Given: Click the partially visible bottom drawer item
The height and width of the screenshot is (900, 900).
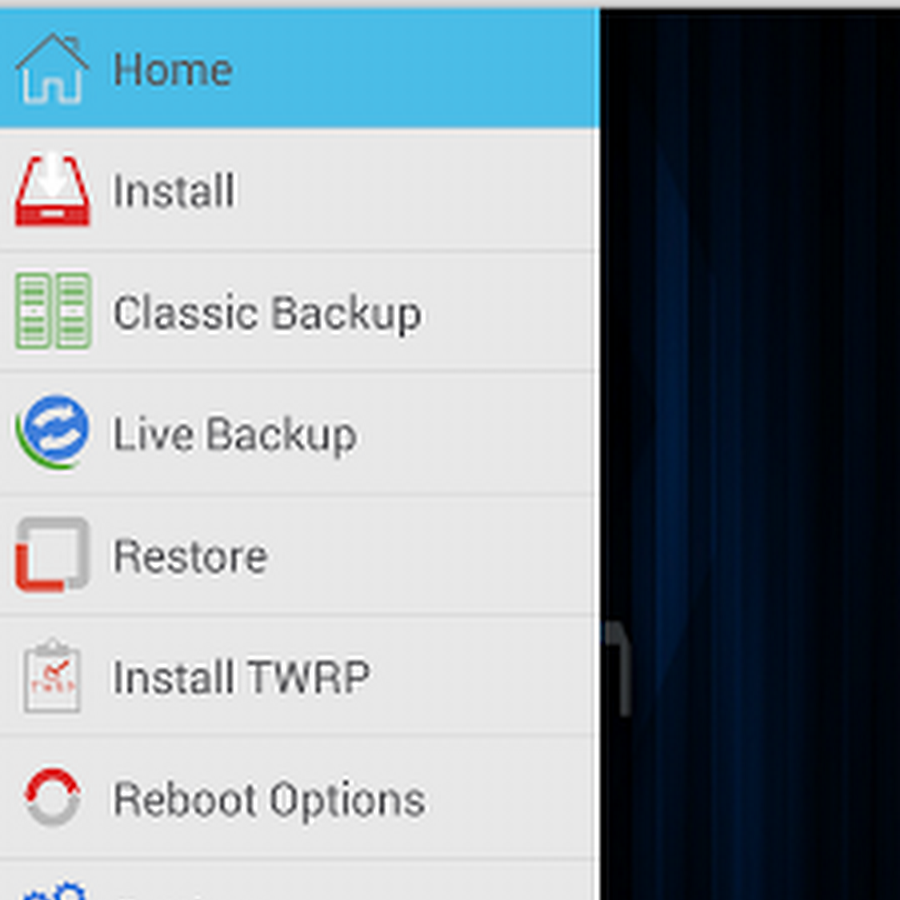Looking at the screenshot, I should pyautogui.click(x=300, y=880).
